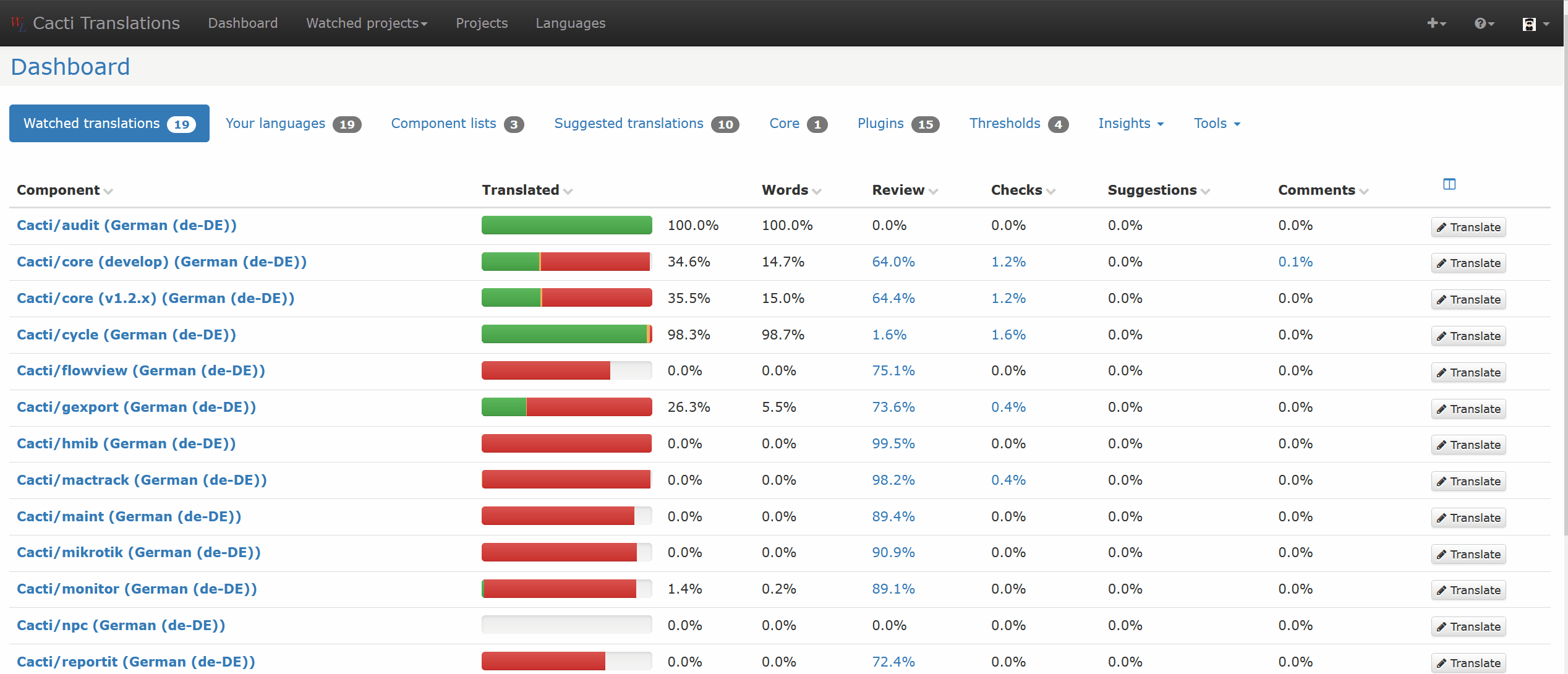This screenshot has height=674, width=1568.
Task: Click 0.1% comments link for core develop
Action: pyautogui.click(x=1295, y=262)
